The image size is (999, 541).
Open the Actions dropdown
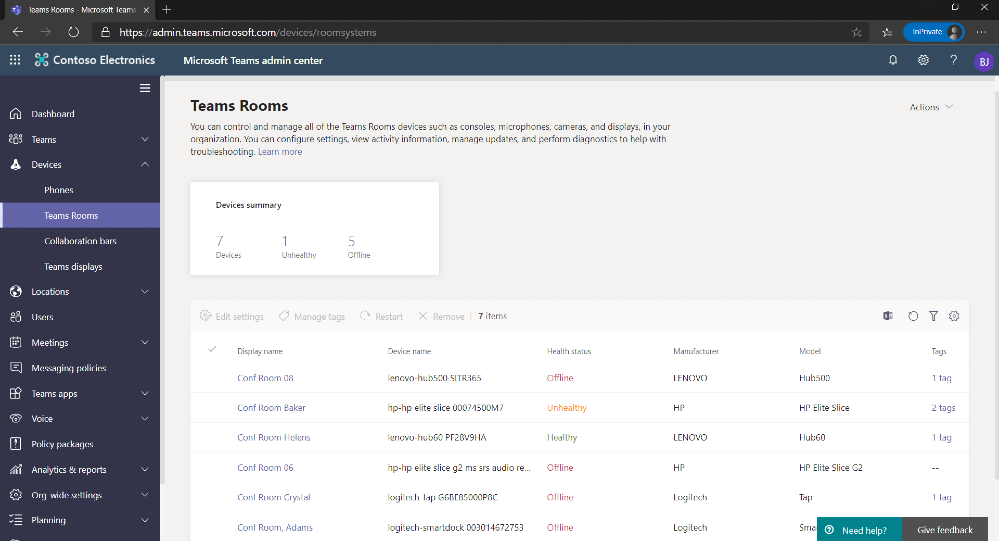pos(931,107)
